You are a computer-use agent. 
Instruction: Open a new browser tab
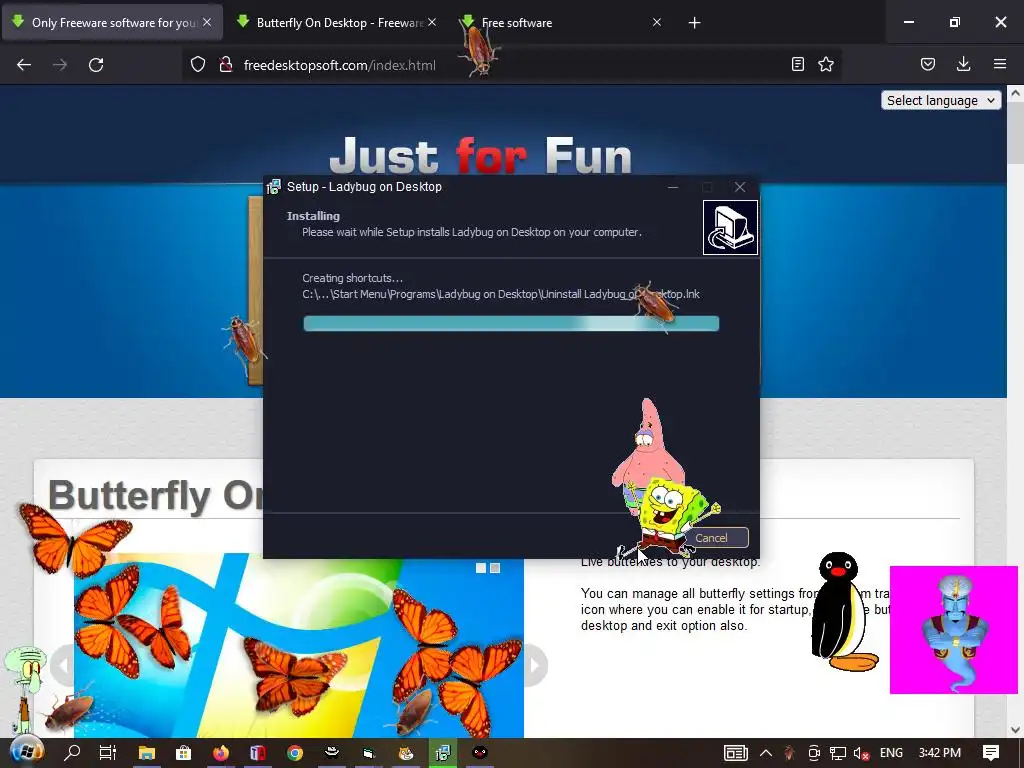pyautogui.click(x=694, y=23)
